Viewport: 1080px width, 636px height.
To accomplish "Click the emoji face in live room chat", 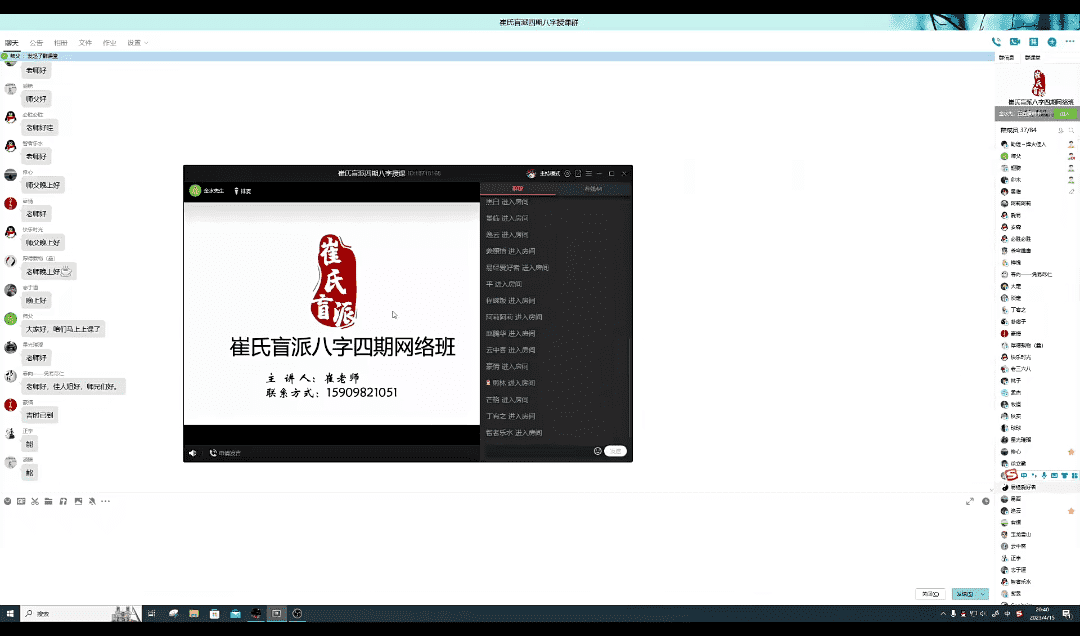I will (598, 451).
